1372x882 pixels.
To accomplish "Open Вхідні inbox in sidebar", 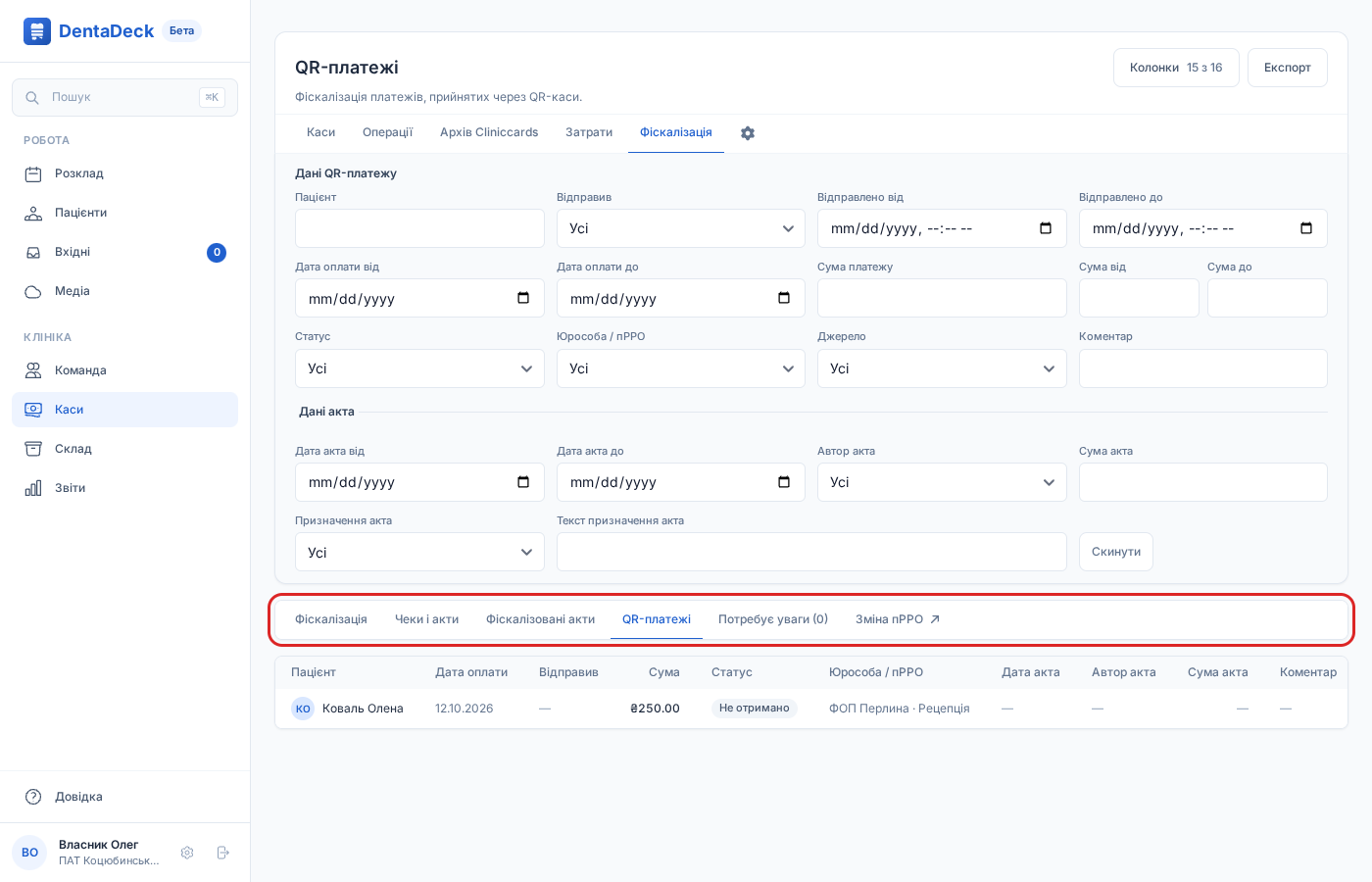I will click(124, 252).
